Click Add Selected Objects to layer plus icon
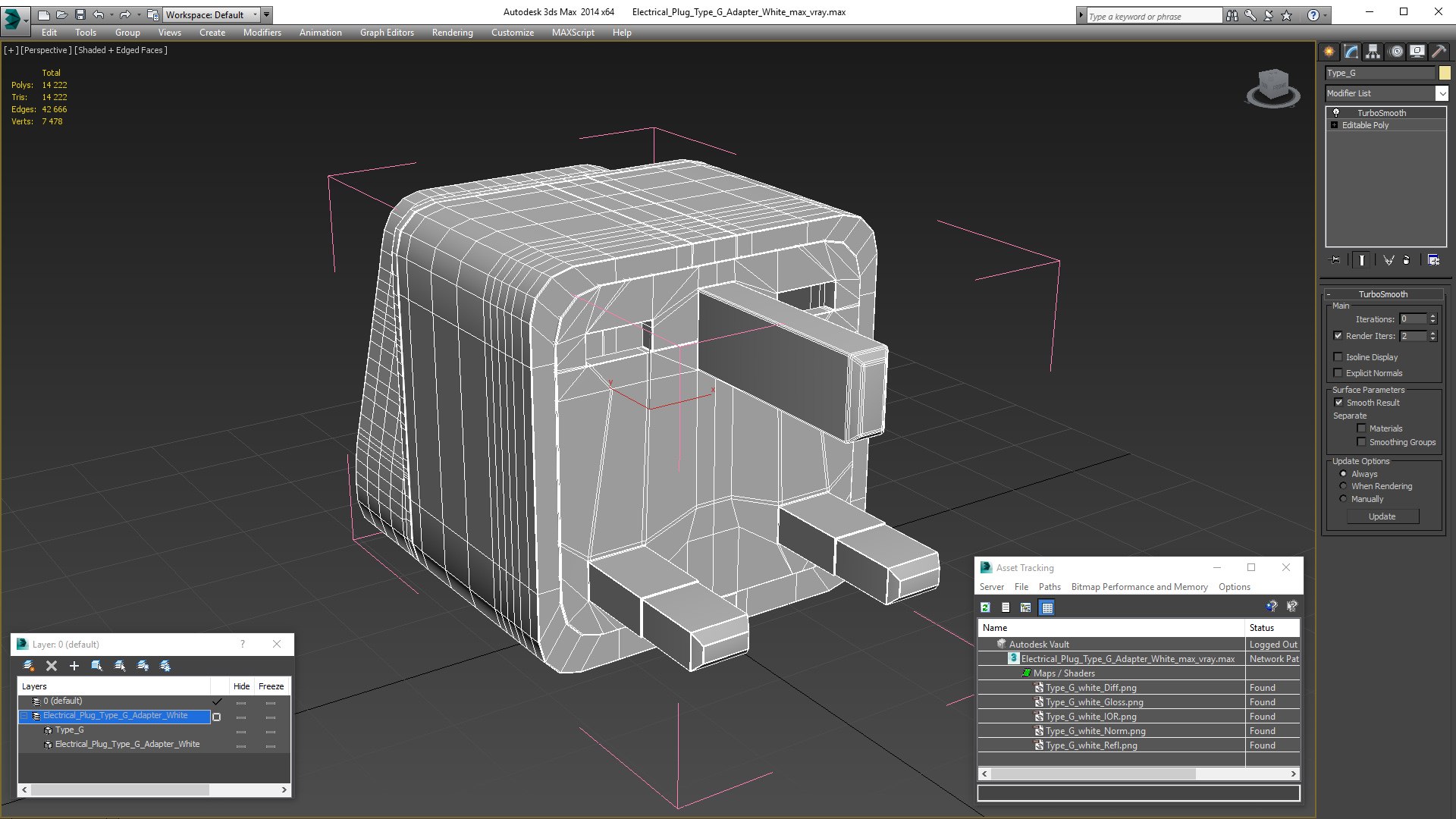This screenshot has width=1456, height=819. [74, 666]
